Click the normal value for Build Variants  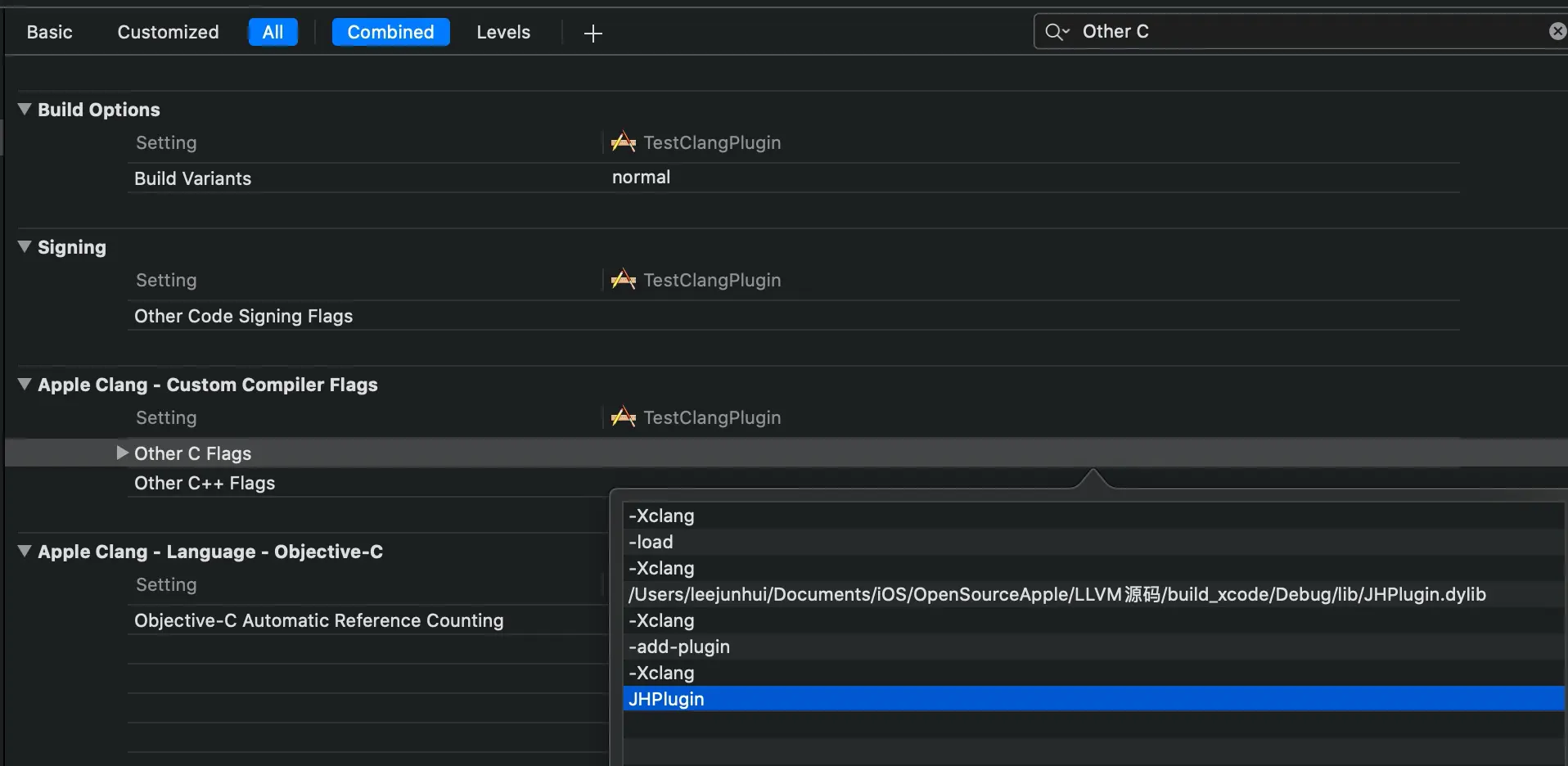click(642, 177)
